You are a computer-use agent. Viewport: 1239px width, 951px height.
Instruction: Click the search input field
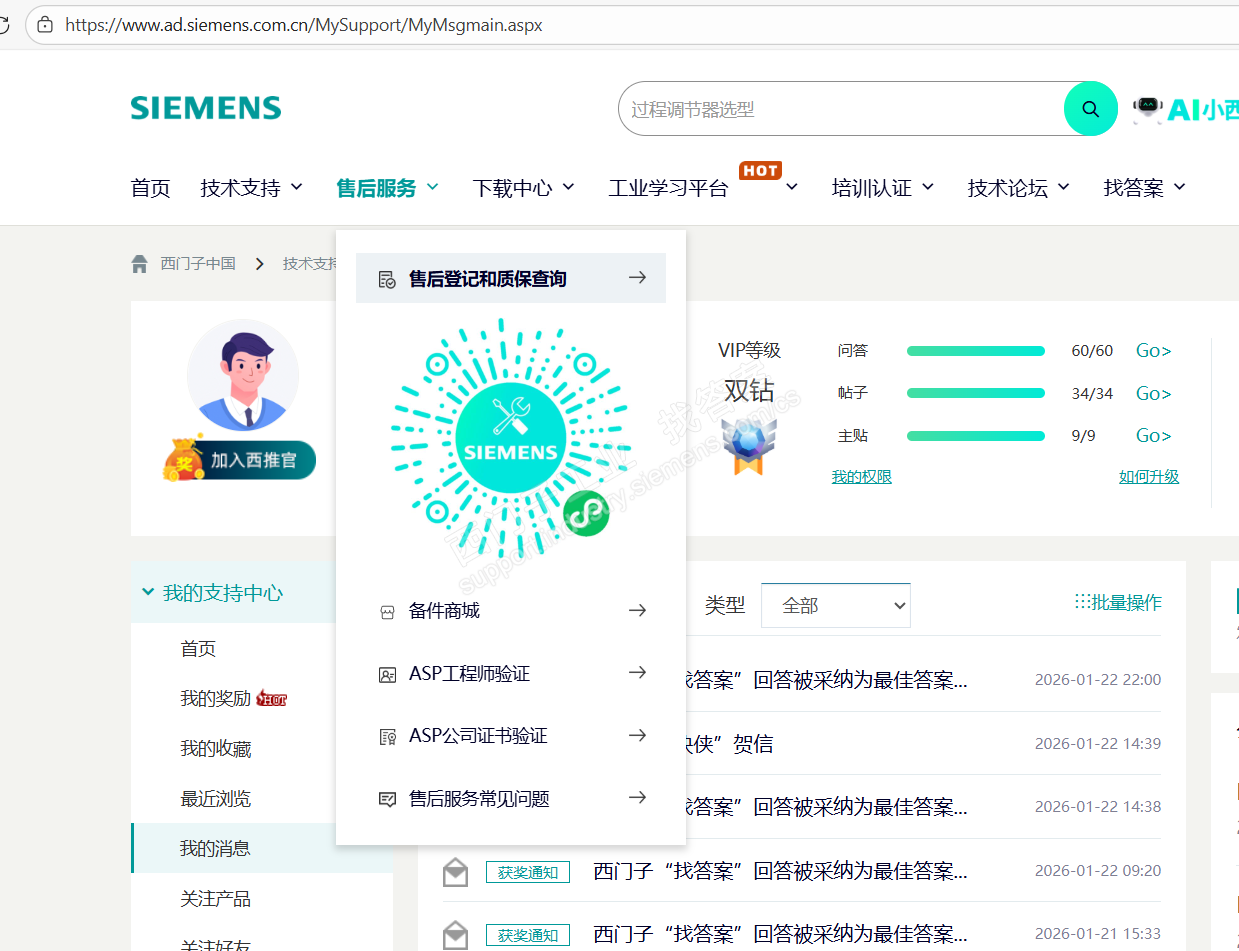click(841, 109)
